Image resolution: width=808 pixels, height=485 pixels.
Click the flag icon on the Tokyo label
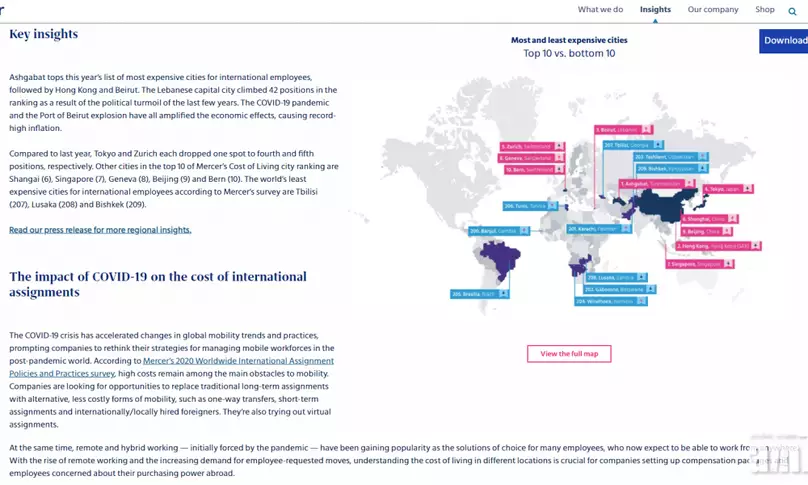pyautogui.click(x=748, y=189)
